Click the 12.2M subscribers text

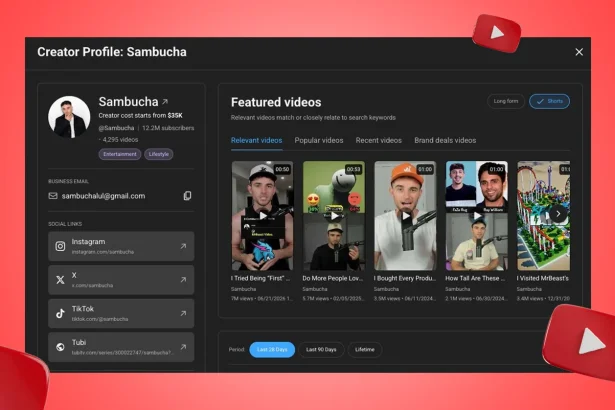click(168, 128)
